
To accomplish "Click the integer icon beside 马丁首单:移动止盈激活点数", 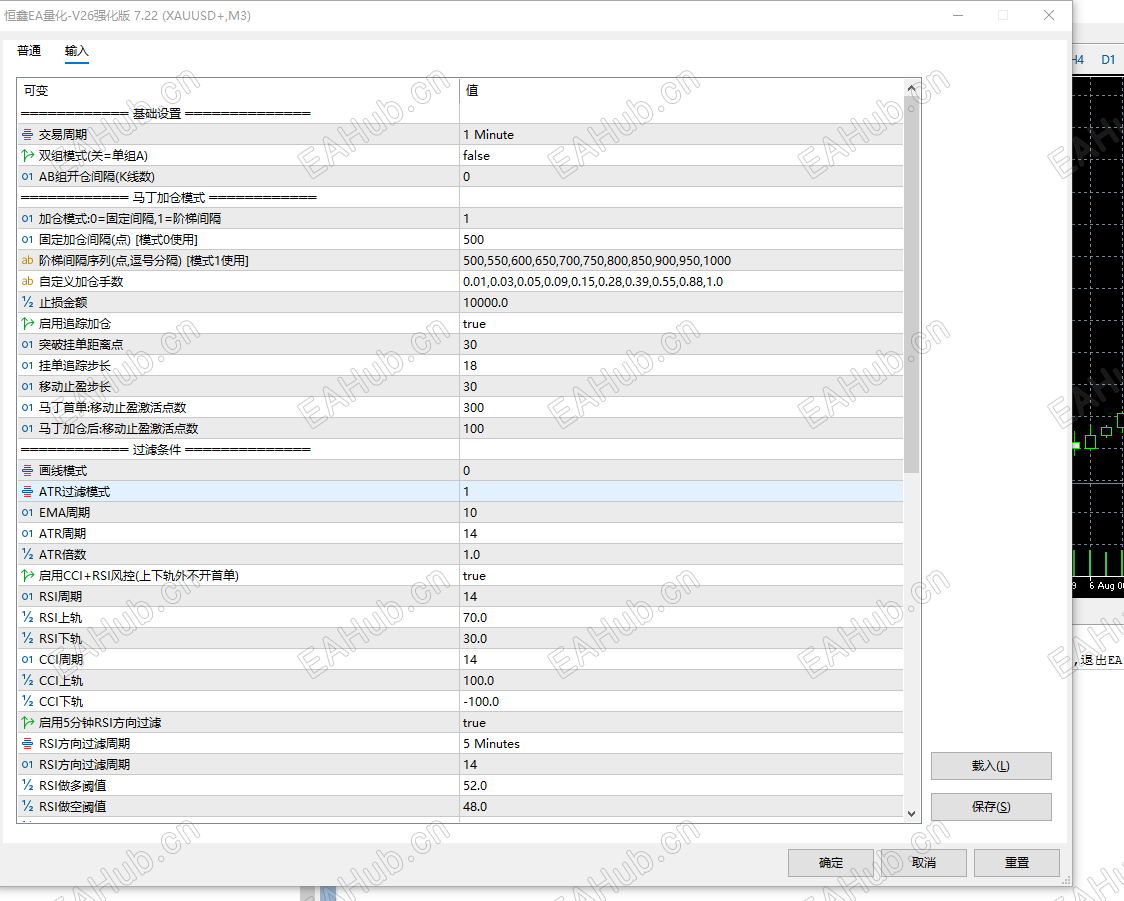I will click(27, 407).
